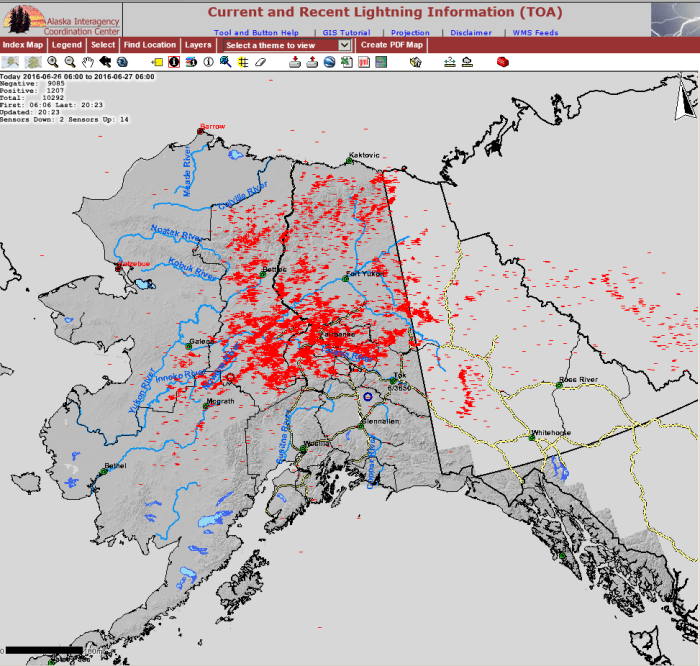The height and width of the screenshot is (666, 700).
Task: Click the Galena green marker on map
Action: [188, 346]
